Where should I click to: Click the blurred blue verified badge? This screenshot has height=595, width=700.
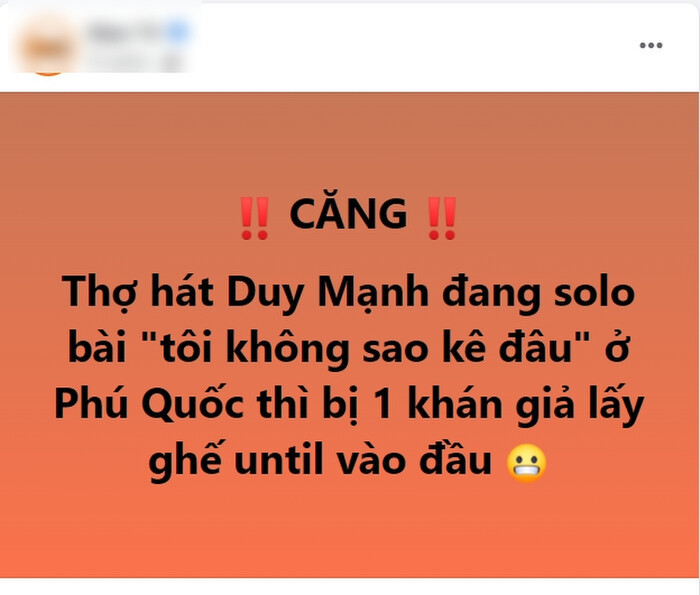click(x=178, y=32)
